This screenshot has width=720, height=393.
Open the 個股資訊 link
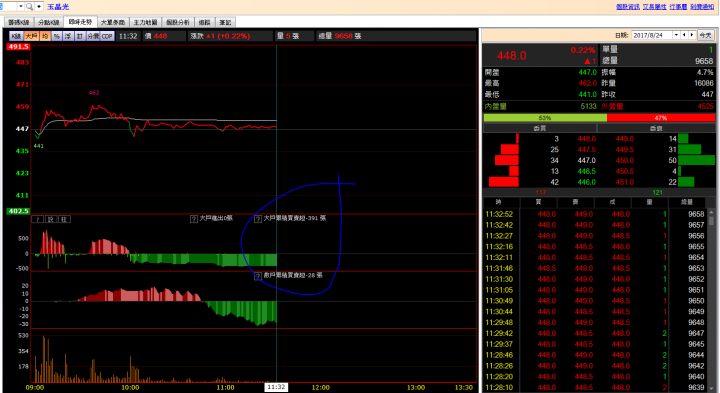(x=628, y=6)
